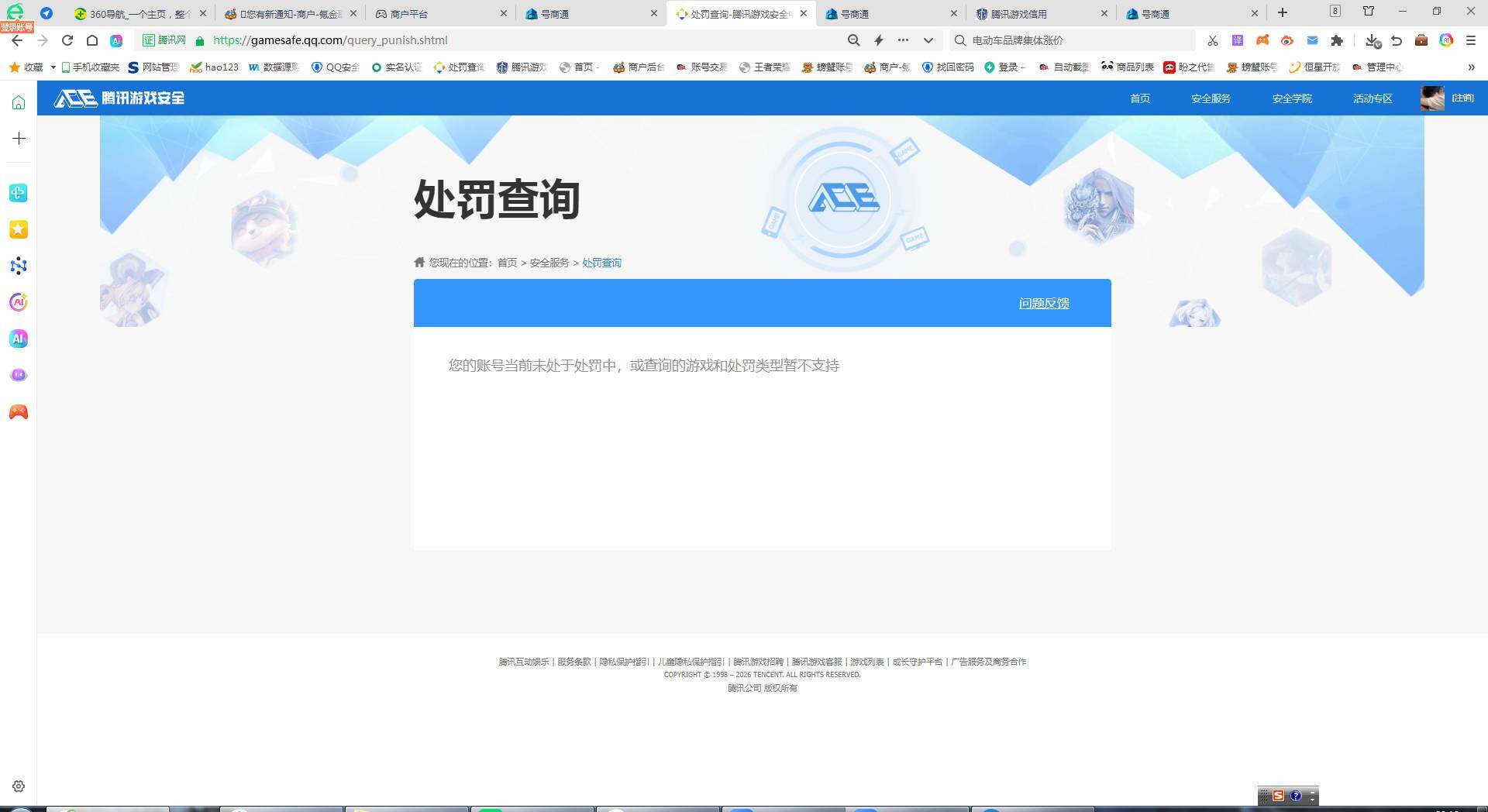Select the favorites star icon in the sidebar
Image resolution: width=1488 pixels, height=812 pixels.
(18, 229)
